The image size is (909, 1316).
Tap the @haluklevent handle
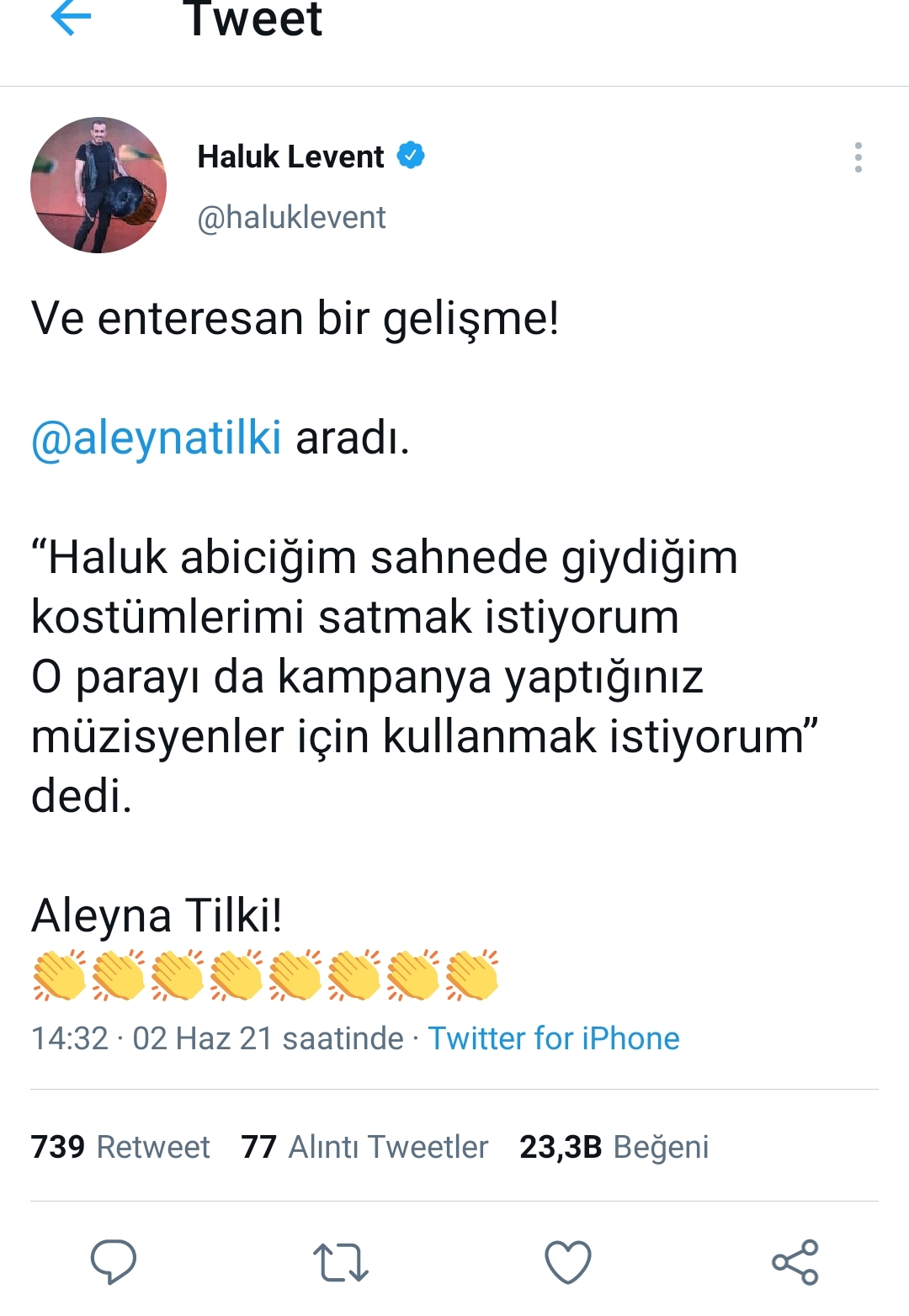click(291, 217)
